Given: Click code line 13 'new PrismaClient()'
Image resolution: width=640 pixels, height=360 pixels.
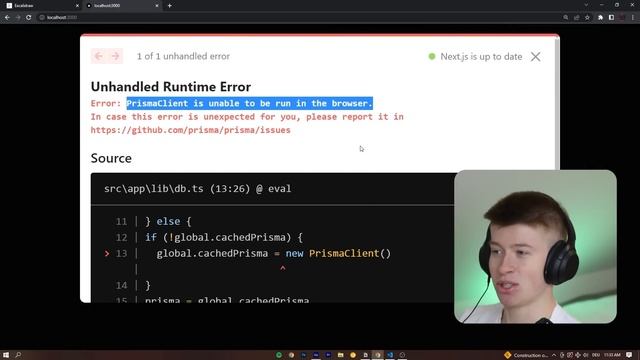Looking at the screenshot, I should pyautogui.click(x=273, y=253).
